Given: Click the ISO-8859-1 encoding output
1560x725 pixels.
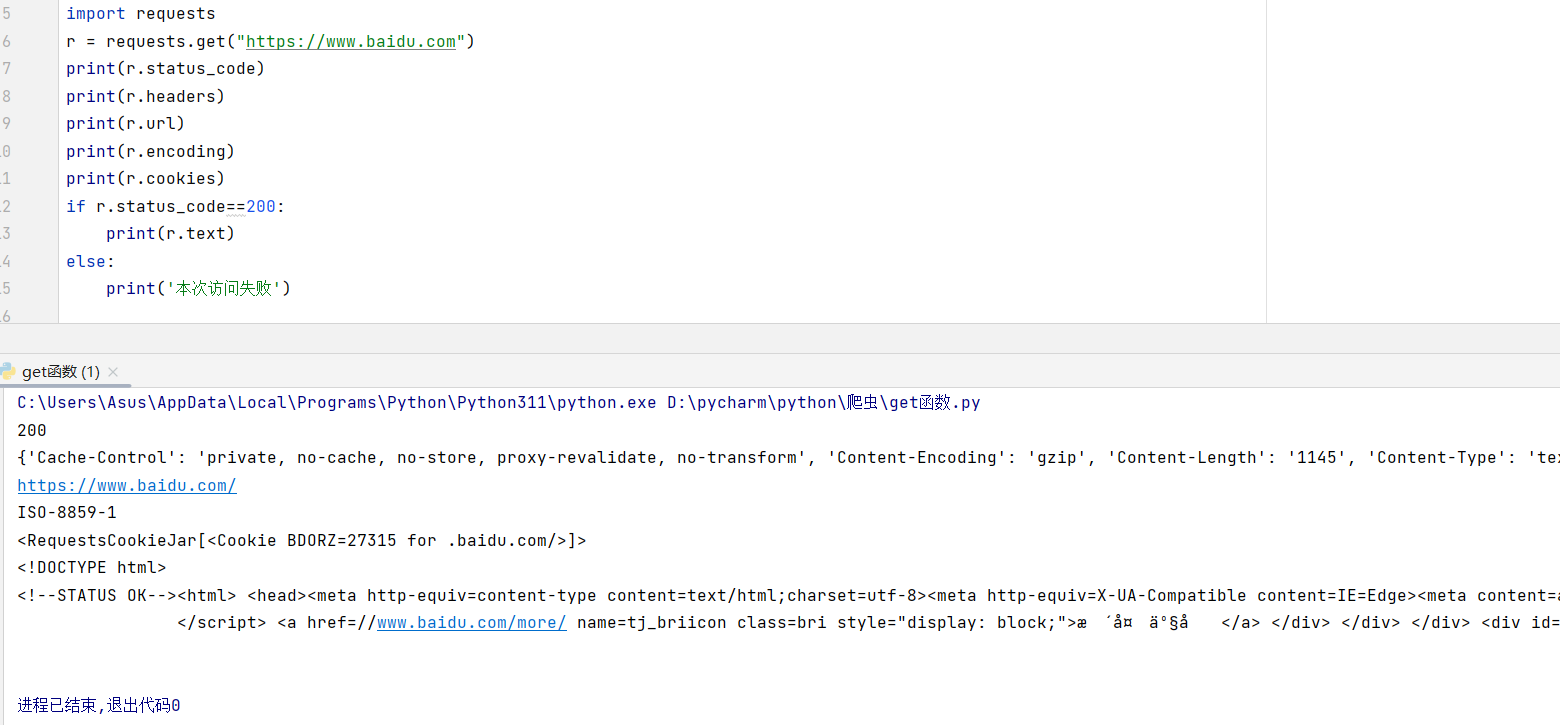Looking at the screenshot, I should click(x=67, y=513).
